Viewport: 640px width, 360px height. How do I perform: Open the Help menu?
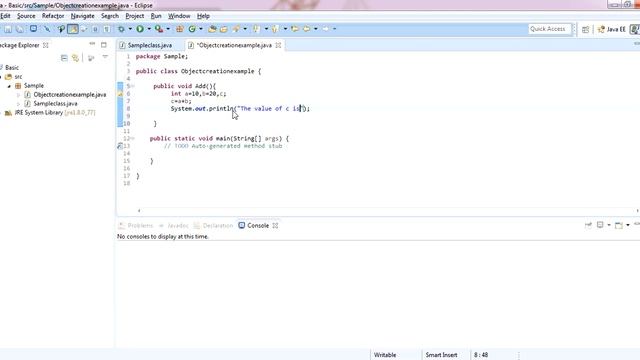pyautogui.click(x=203, y=16)
